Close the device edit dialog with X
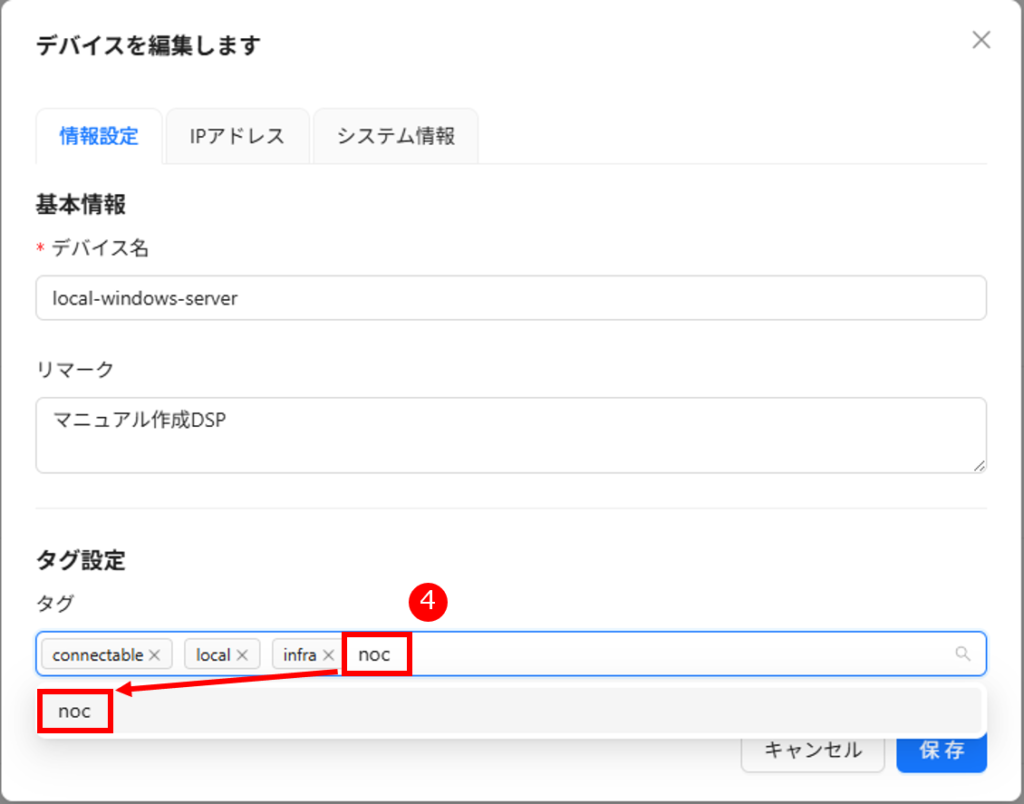 pos(981,40)
